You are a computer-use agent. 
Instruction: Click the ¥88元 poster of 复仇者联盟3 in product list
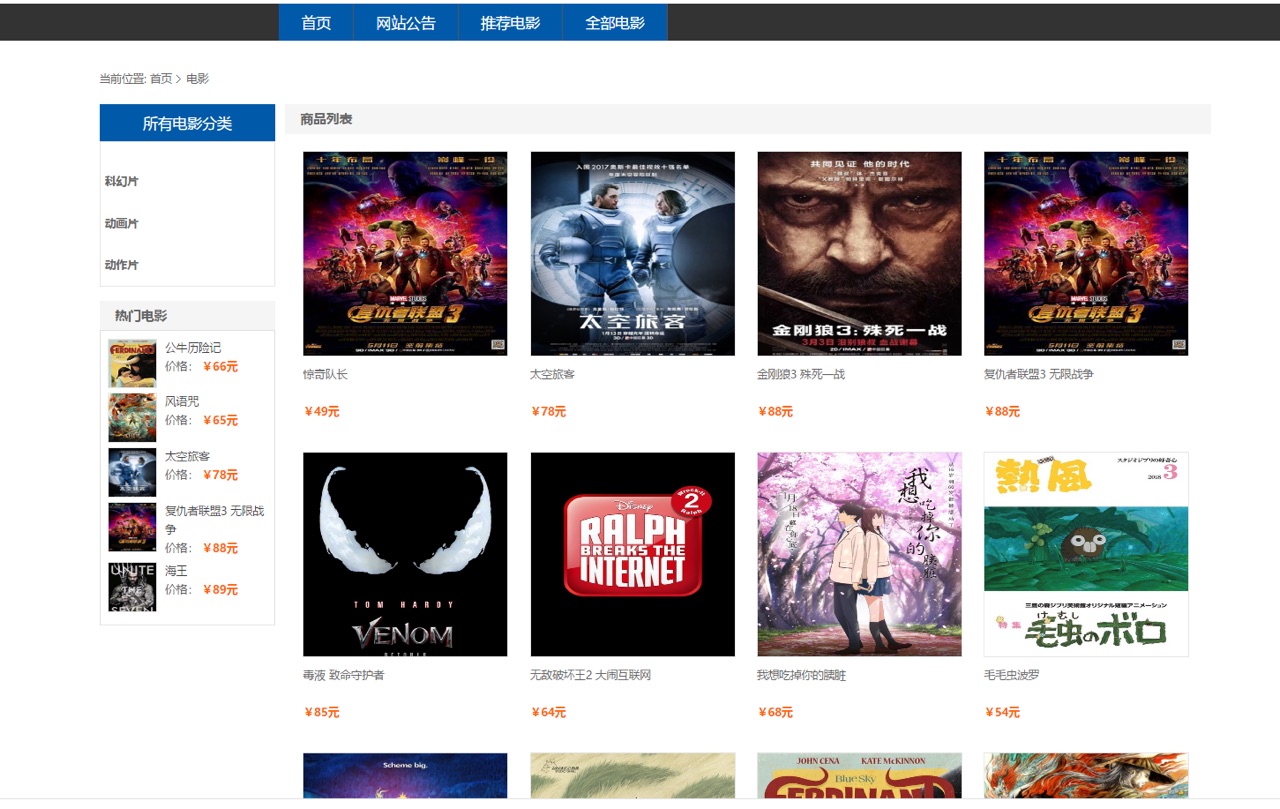click(x=1086, y=253)
